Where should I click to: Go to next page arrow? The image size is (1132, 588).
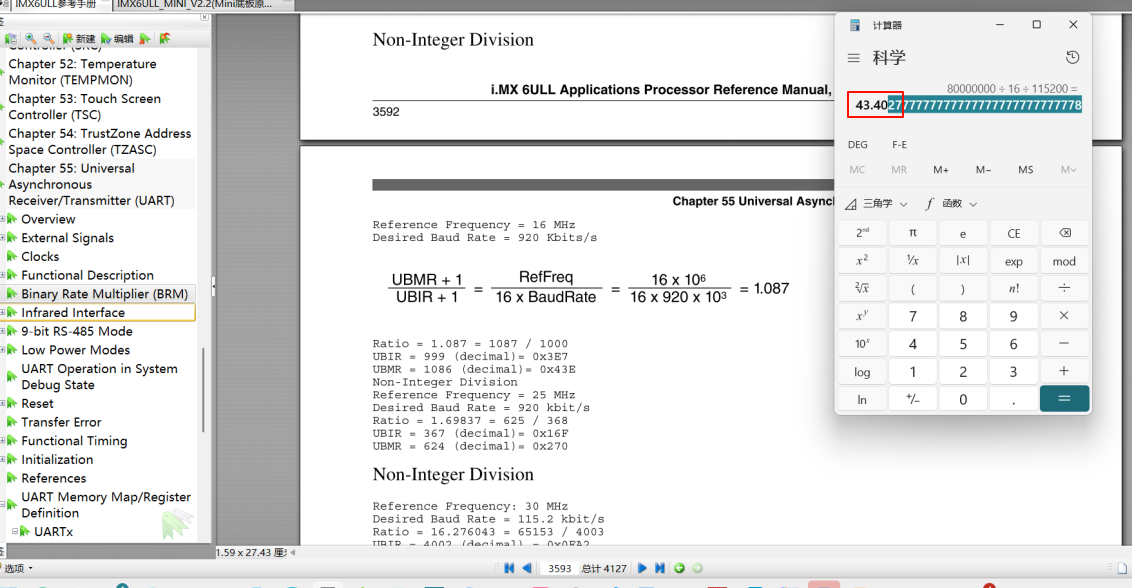coord(642,568)
